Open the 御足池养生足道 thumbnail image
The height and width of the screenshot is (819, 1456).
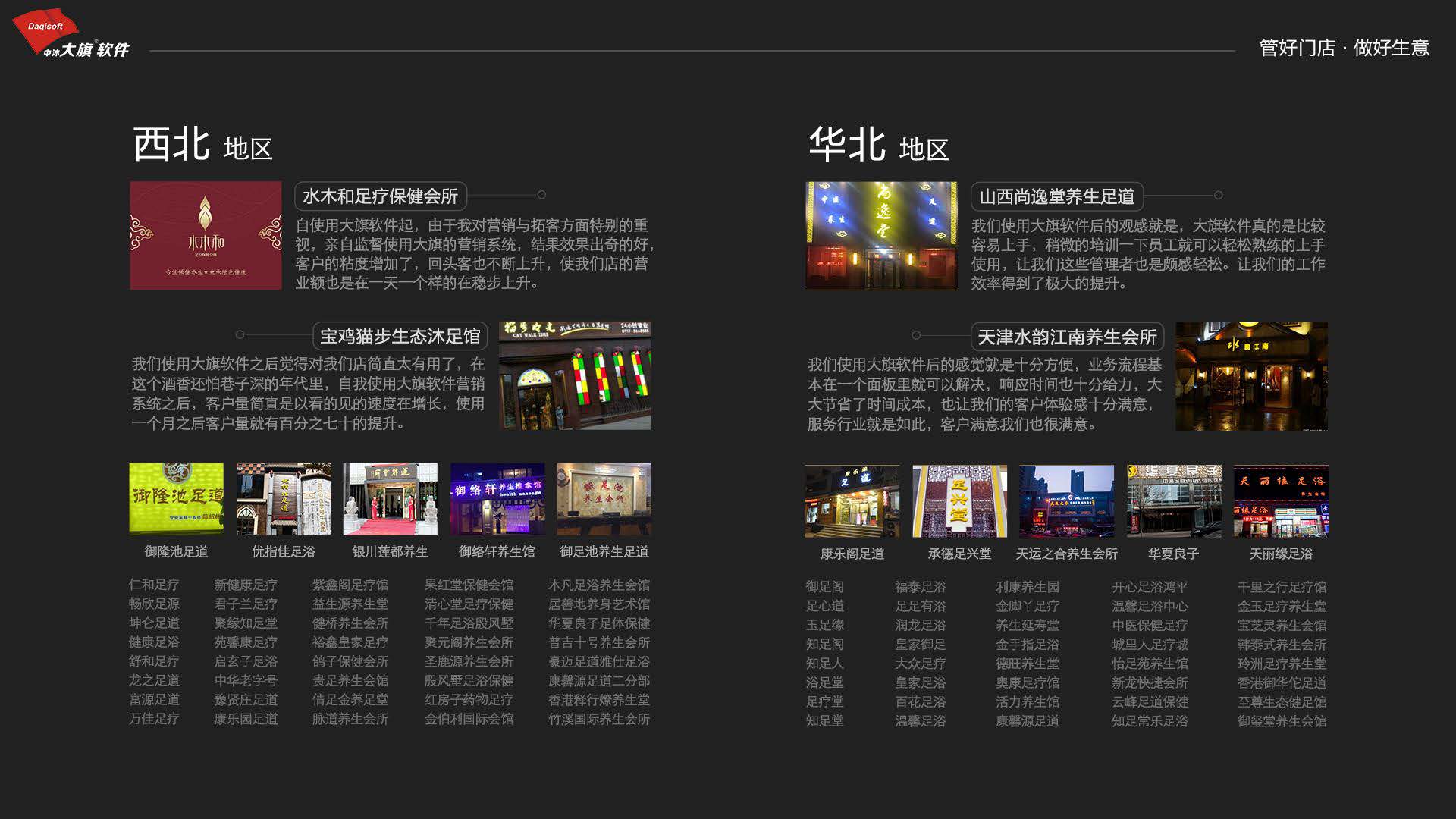(x=604, y=499)
